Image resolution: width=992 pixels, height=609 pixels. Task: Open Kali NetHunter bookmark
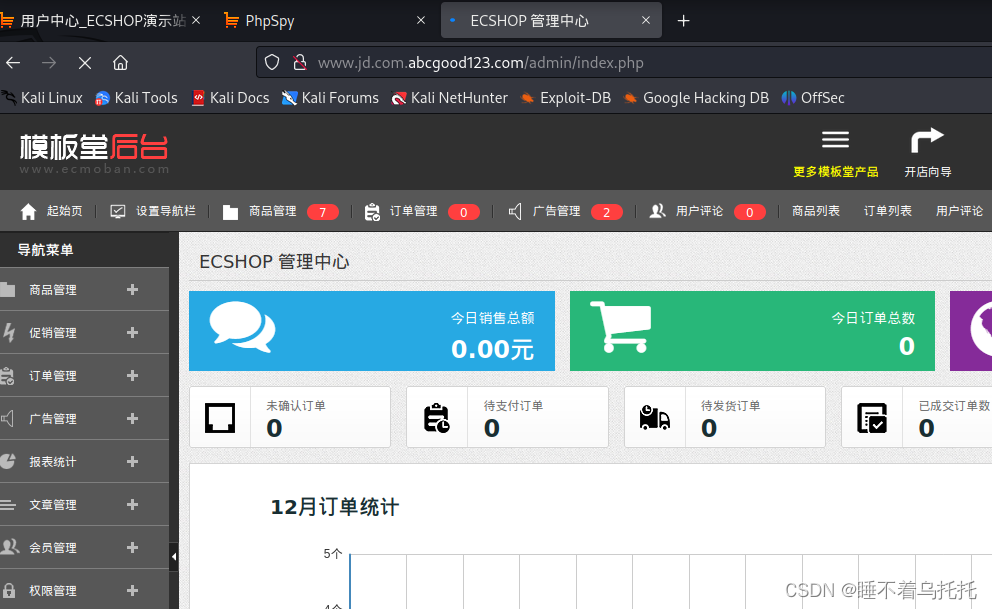point(450,98)
